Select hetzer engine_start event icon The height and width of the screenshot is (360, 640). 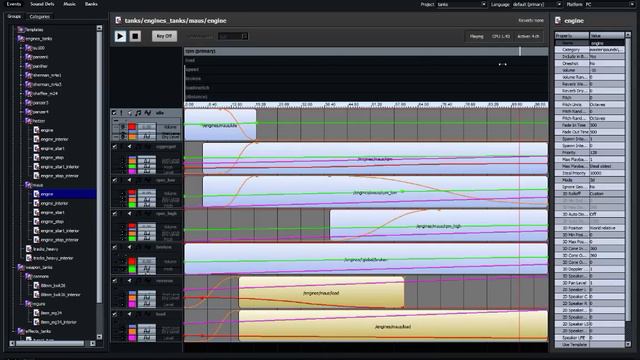[36, 149]
